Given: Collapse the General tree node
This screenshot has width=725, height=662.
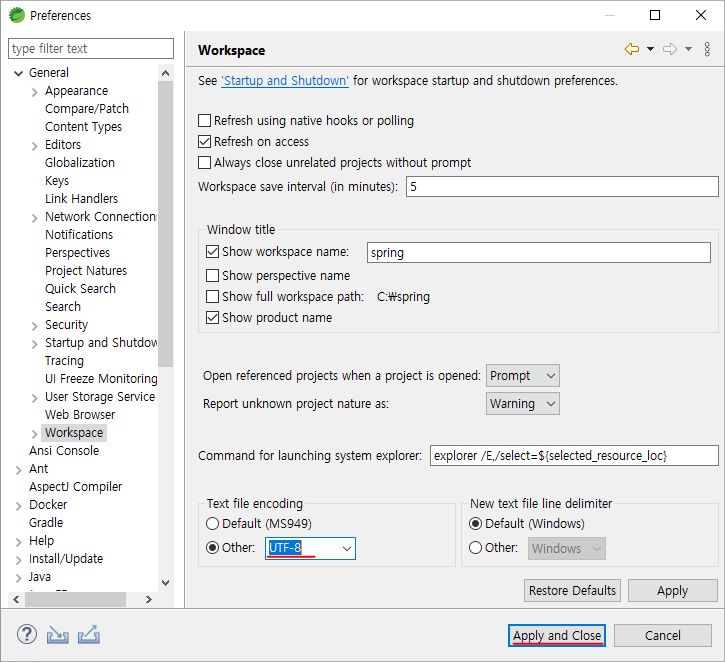Looking at the screenshot, I should (18, 73).
